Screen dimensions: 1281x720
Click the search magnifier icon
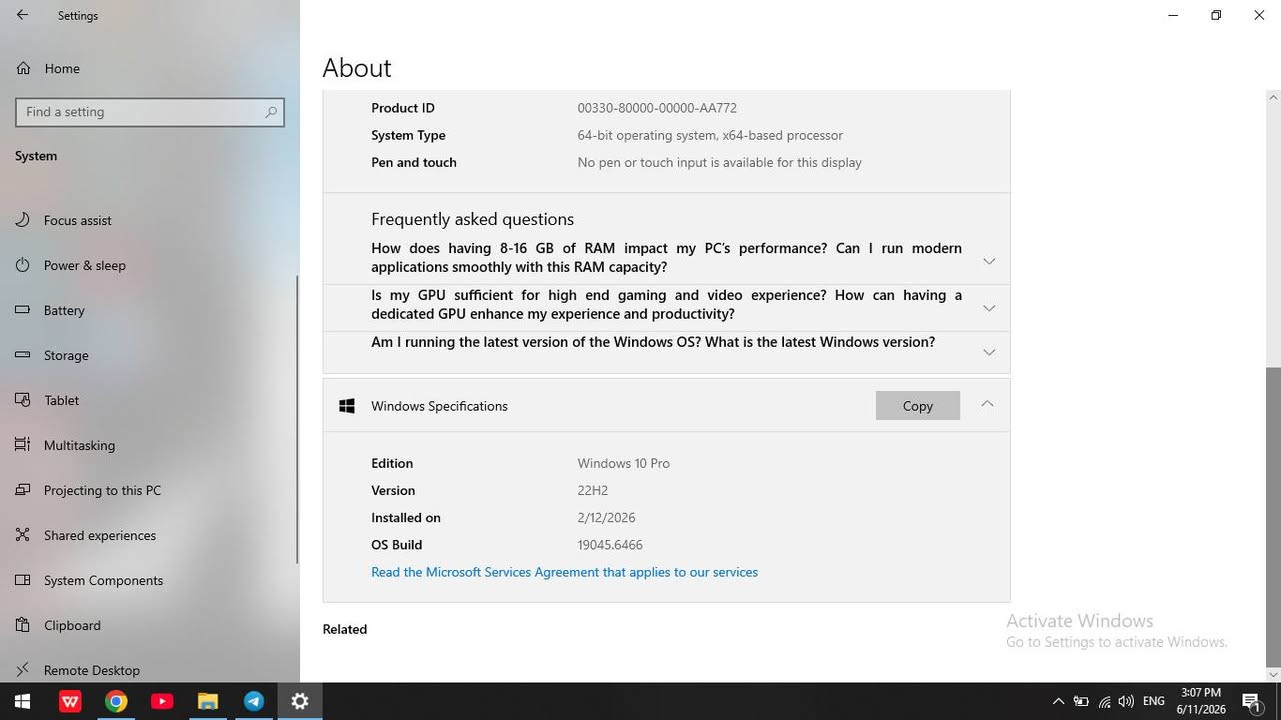(x=270, y=112)
